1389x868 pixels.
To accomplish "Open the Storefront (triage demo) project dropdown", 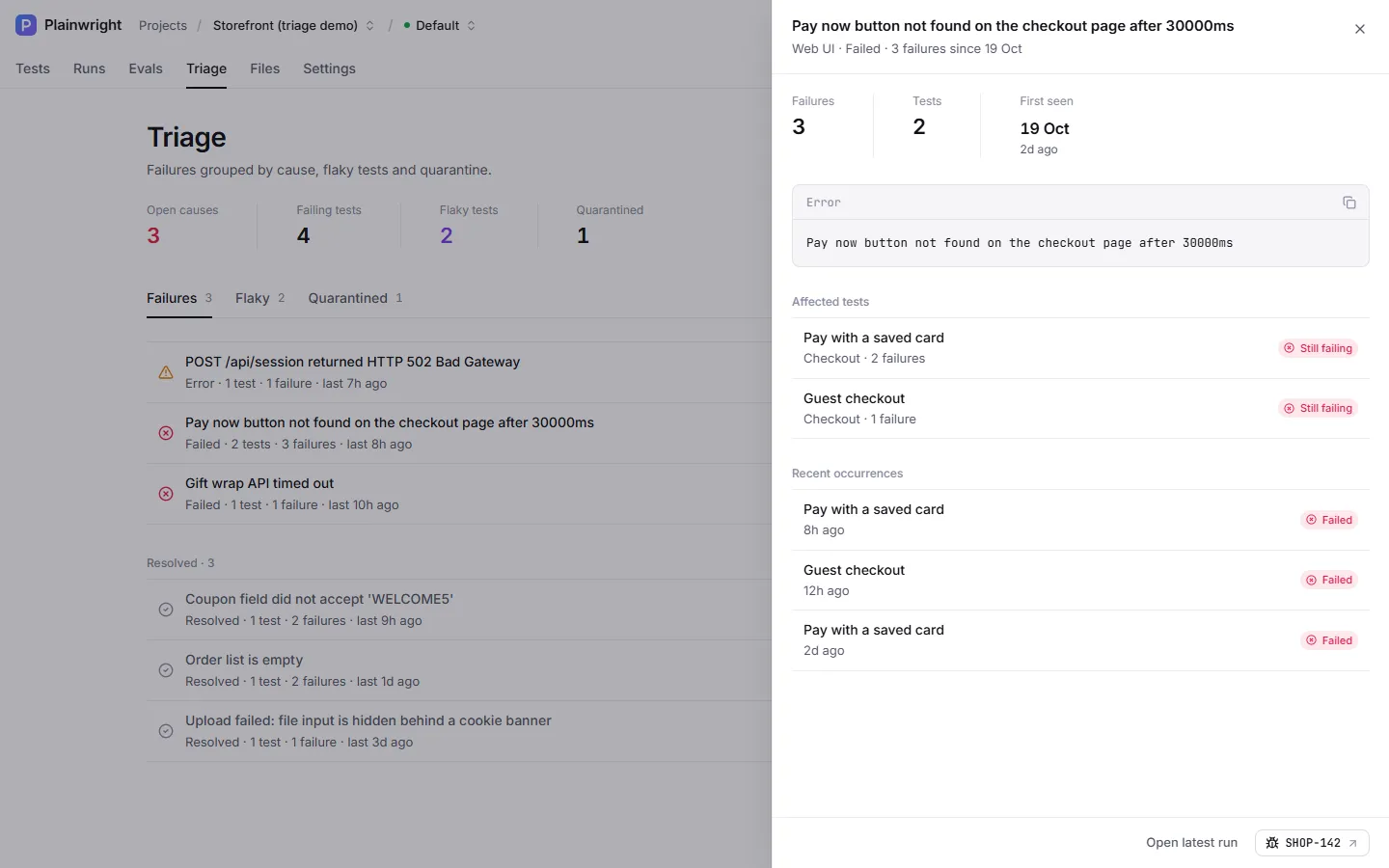I will (x=293, y=25).
